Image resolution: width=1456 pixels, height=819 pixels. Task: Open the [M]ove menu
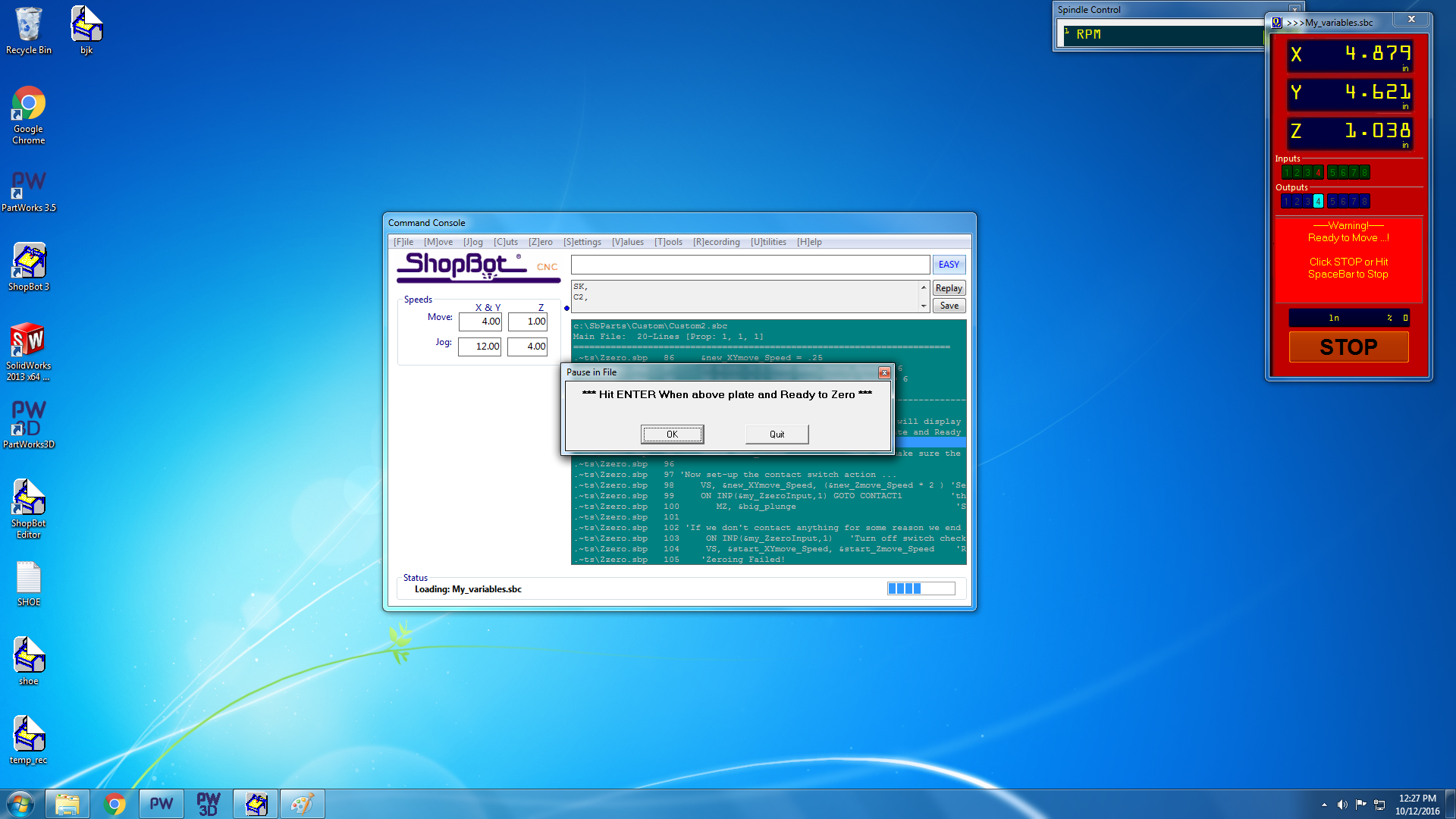tap(438, 242)
